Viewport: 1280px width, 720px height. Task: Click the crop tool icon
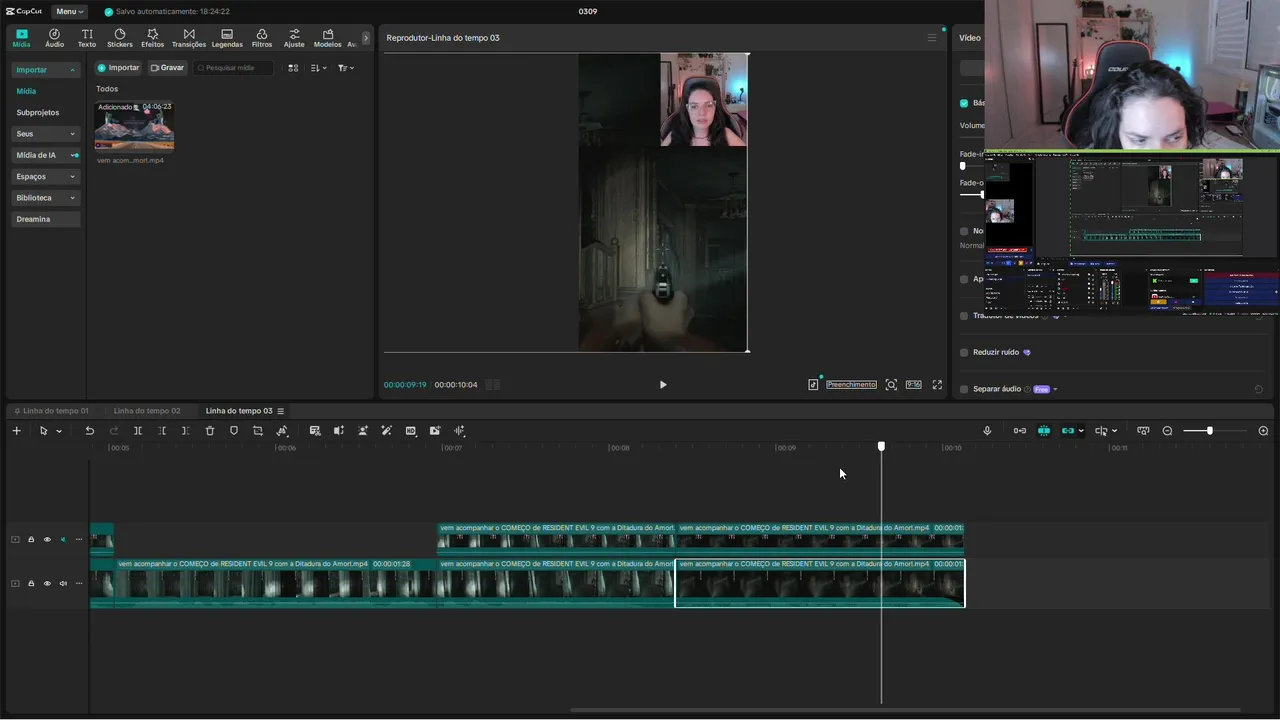[x=258, y=431]
